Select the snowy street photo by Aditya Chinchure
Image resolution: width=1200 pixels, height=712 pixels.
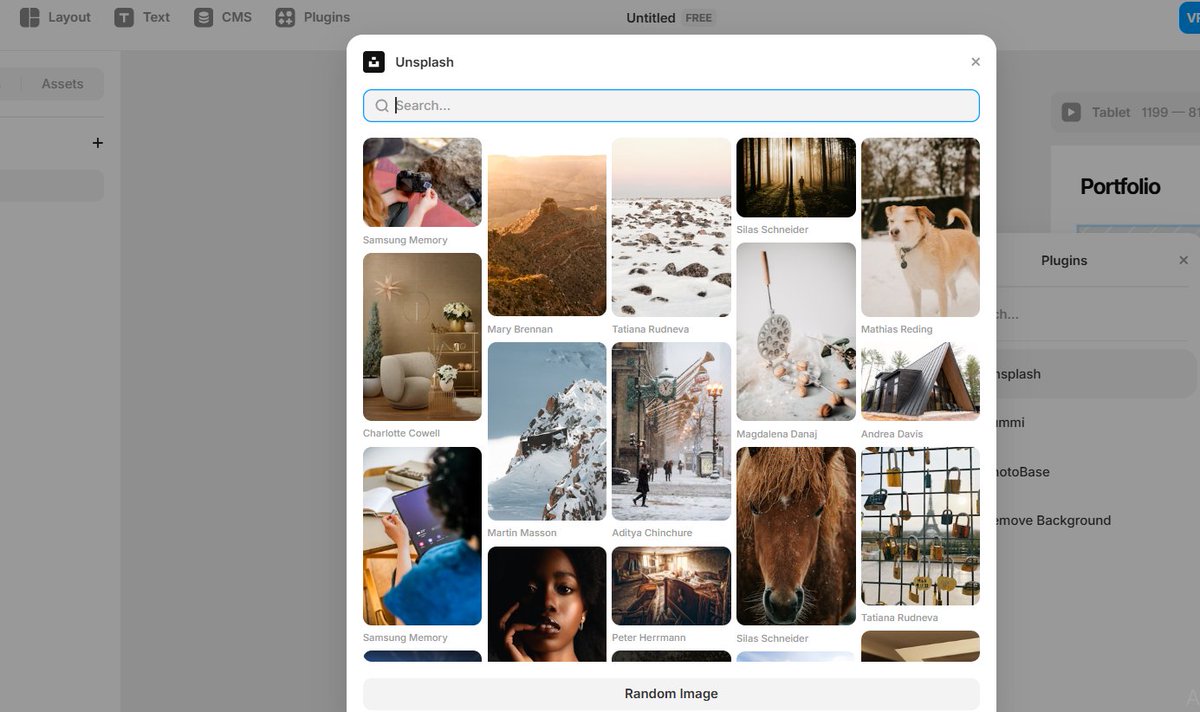pyautogui.click(x=671, y=431)
